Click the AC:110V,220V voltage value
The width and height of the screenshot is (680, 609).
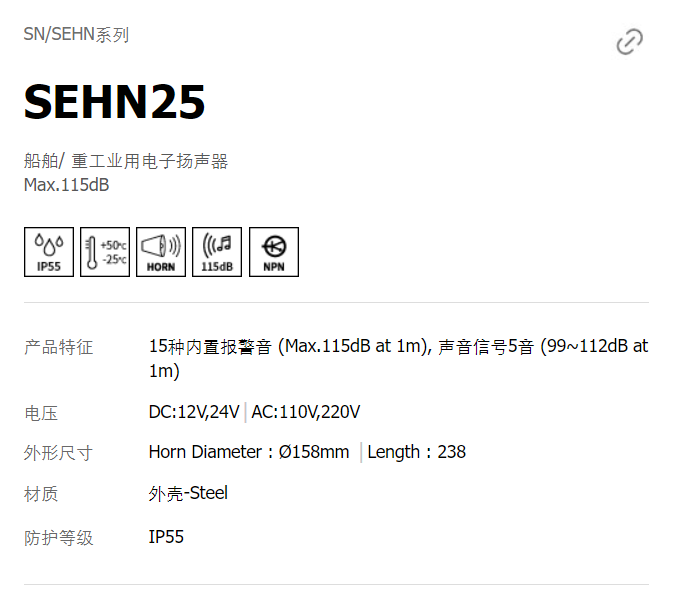coord(306,412)
